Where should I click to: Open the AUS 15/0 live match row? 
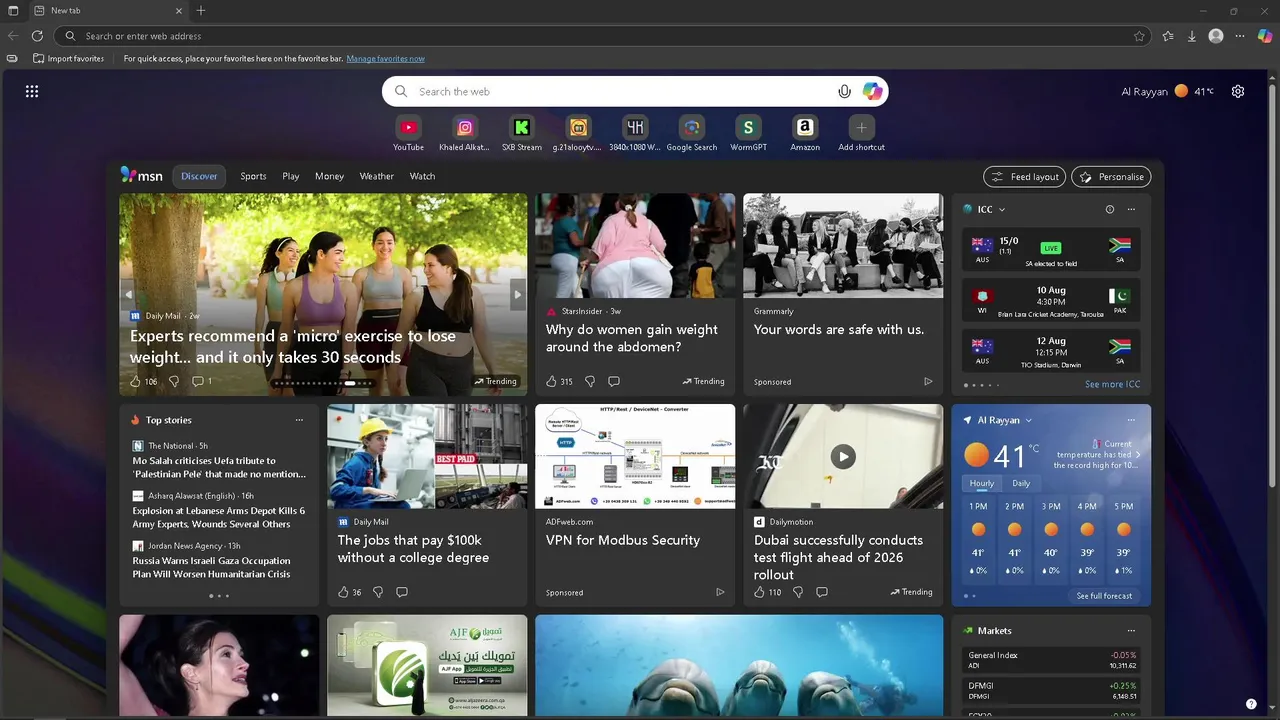1051,250
